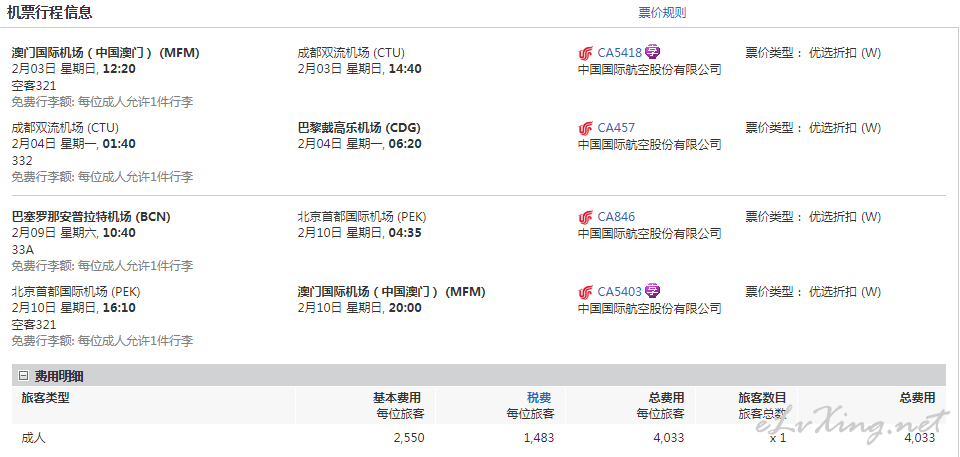The image size is (960, 457).
Task: Click the 税费 taxes column link
Action: [x=539, y=398]
